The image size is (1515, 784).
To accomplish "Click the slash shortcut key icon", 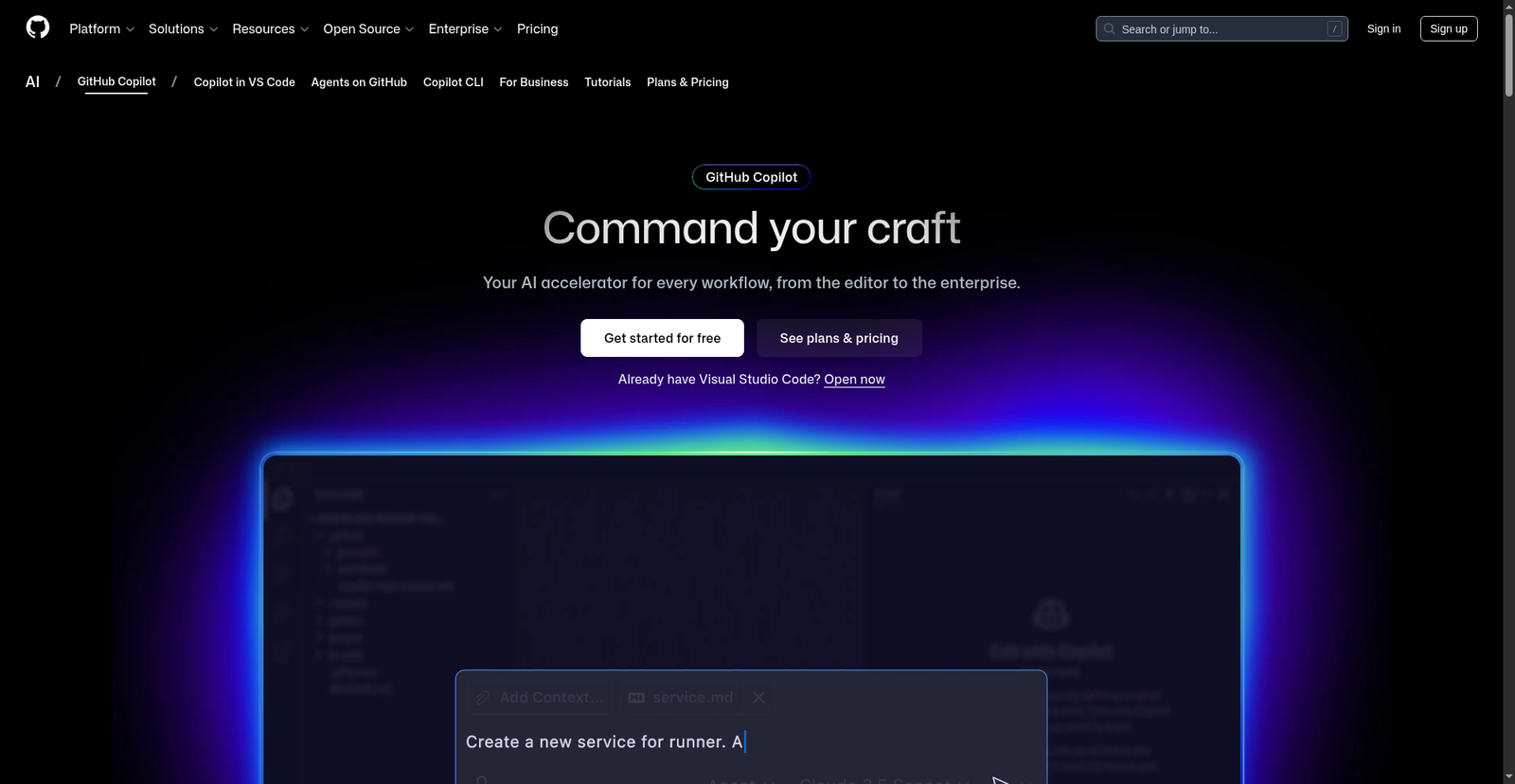I will click(1334, 29).
